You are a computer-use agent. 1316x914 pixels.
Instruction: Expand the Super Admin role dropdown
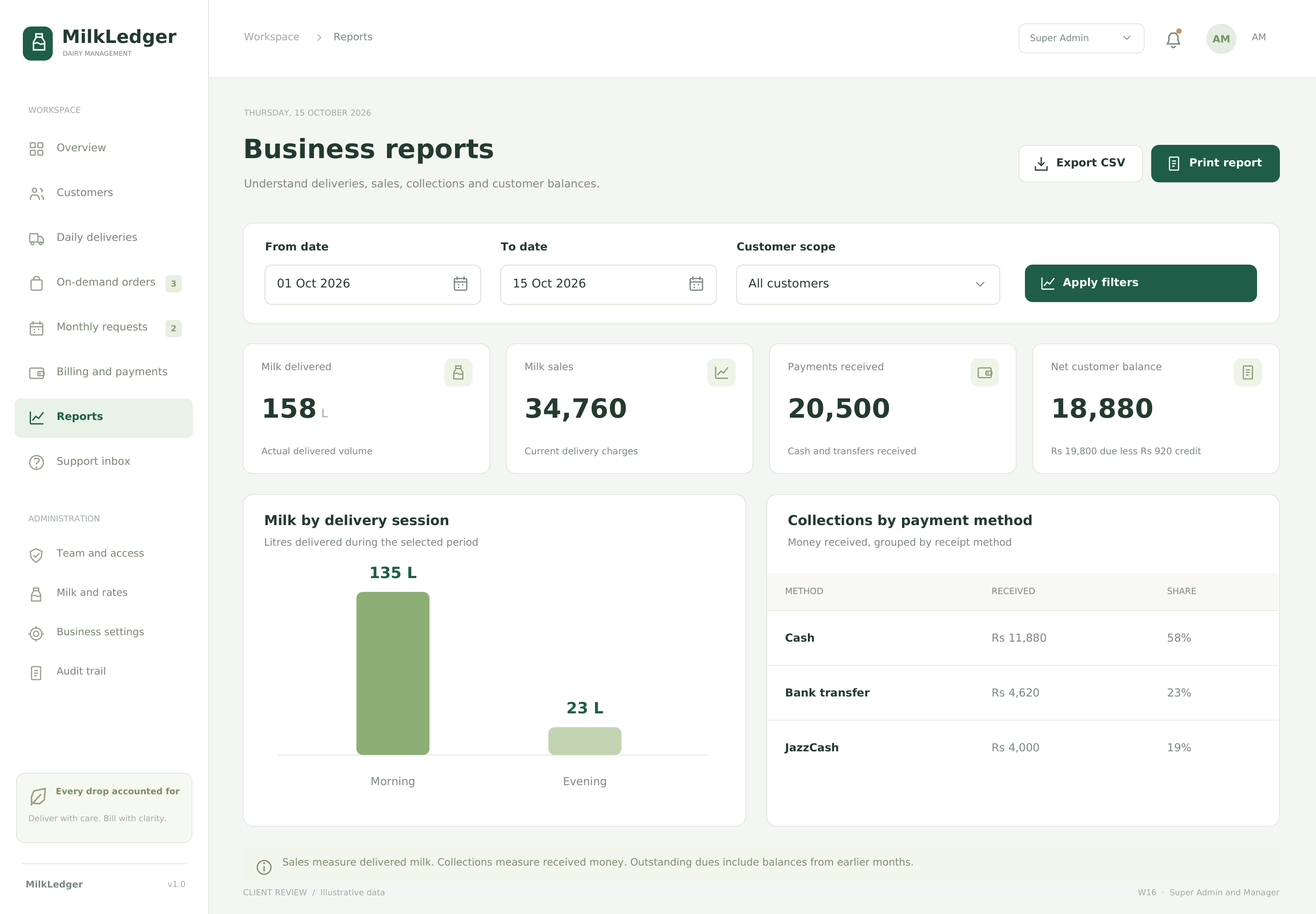click(x=1081, y=38)
